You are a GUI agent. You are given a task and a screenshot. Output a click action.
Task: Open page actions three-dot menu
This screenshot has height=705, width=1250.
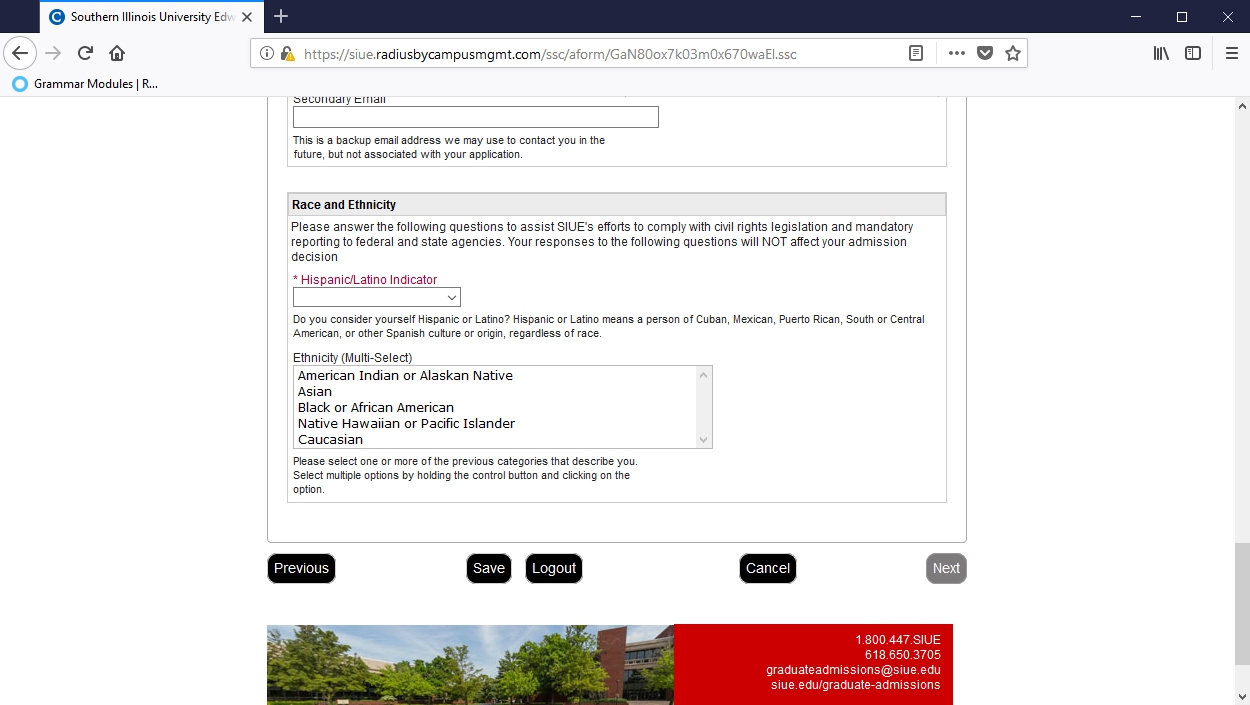pos(956,53)
